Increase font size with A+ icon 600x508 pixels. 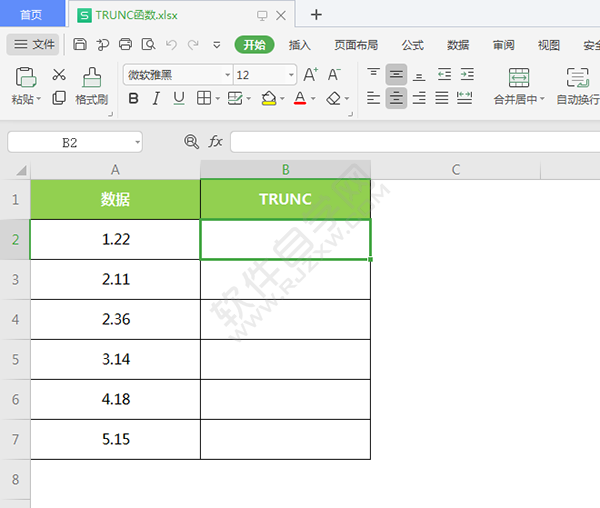point(310,75)
